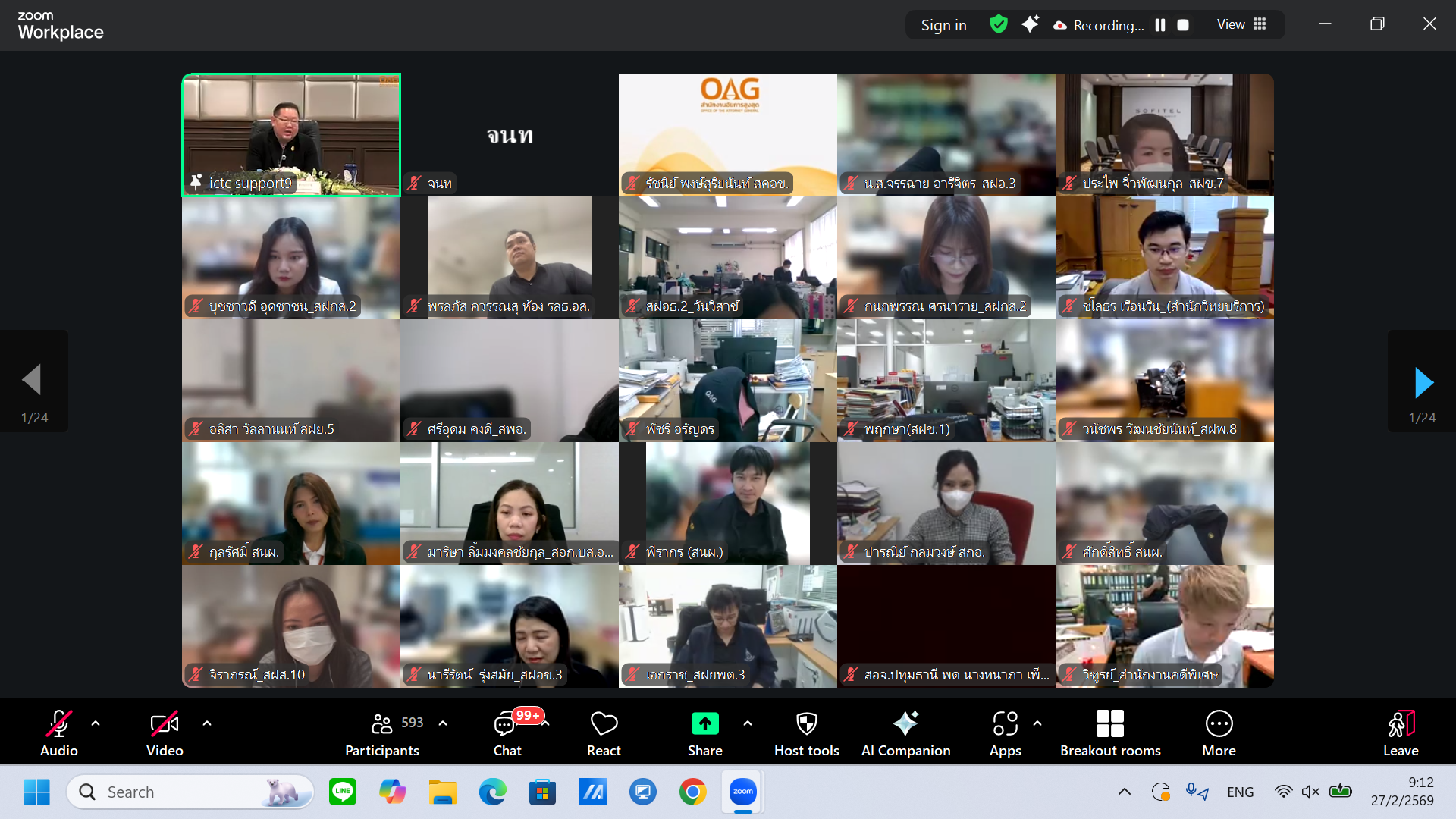Screen dimensions: 1456x819
Task: Stop the recording
Action: click(1183, 25)
